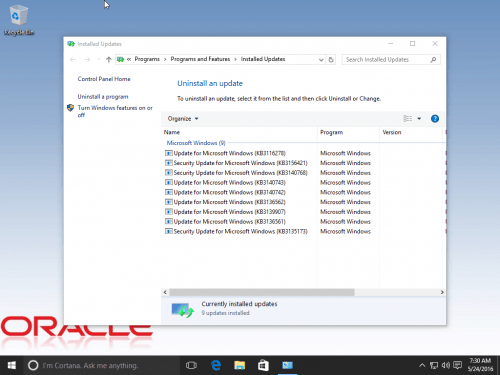Click the Programs breadcrumb
Image resolution: width=500 pixels, height=375 pixels.
[x=147, y=59]
